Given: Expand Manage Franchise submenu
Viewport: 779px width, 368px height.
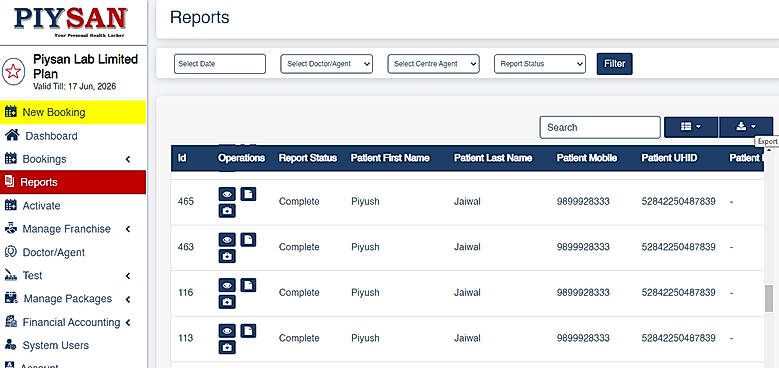Looking at the screenshot, I should (73, 229).
